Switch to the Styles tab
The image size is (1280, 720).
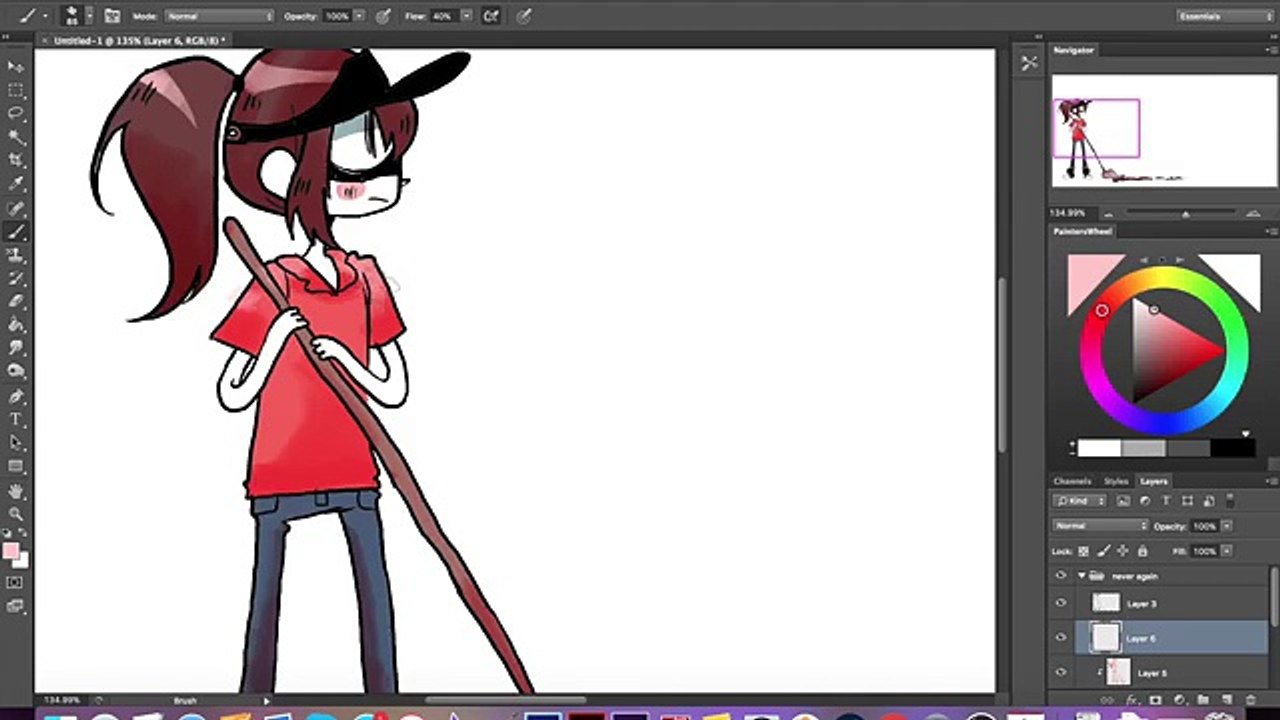1116,481
